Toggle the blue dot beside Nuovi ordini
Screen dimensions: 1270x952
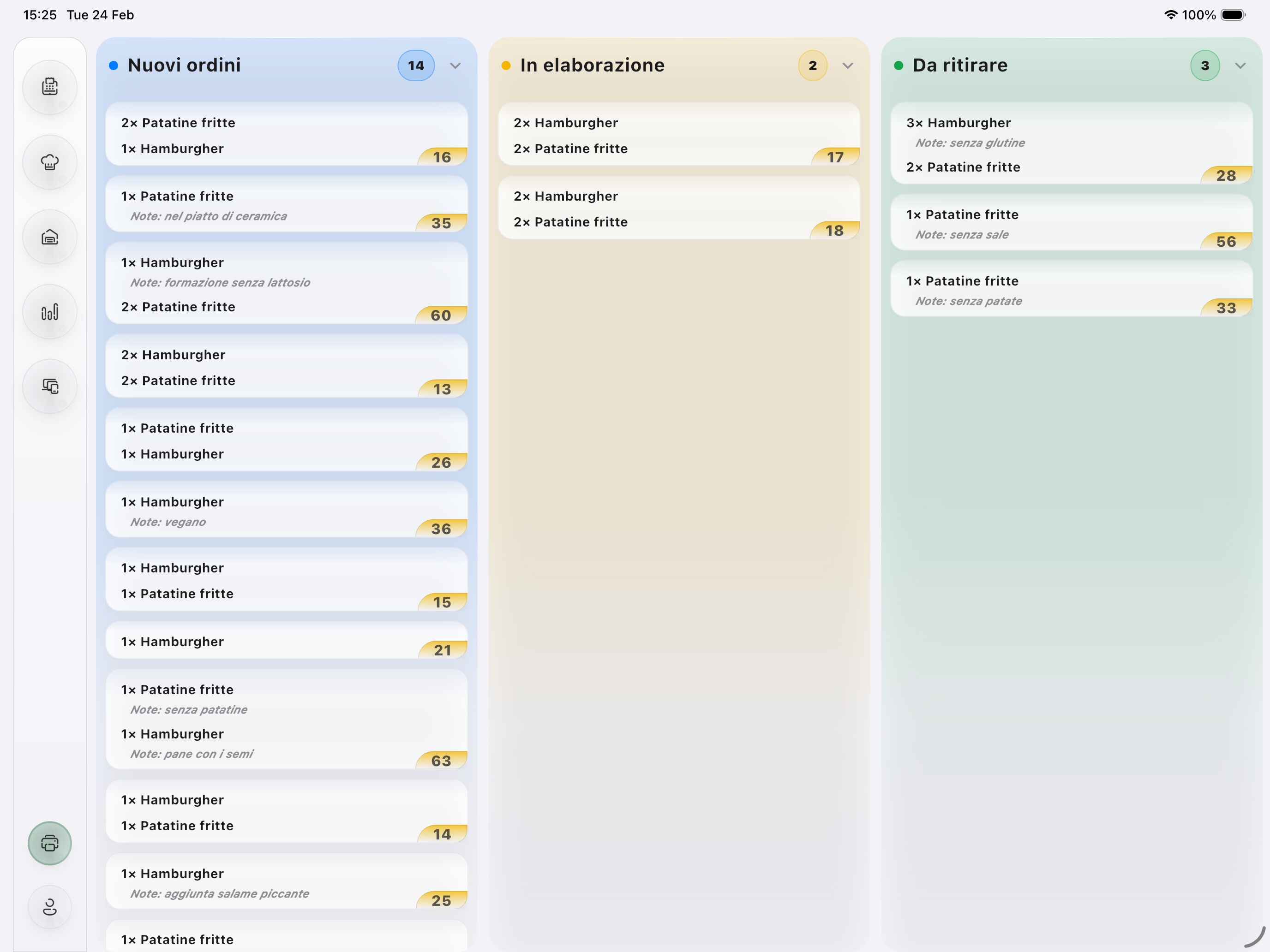[113, 65]
